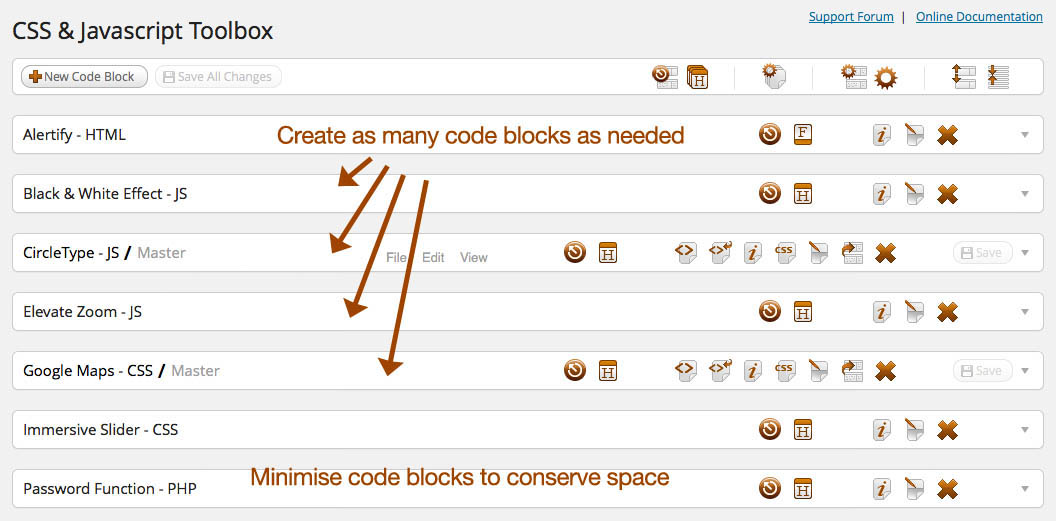Open the Online Documentation link
The image size is (1056, 521).
979,17
